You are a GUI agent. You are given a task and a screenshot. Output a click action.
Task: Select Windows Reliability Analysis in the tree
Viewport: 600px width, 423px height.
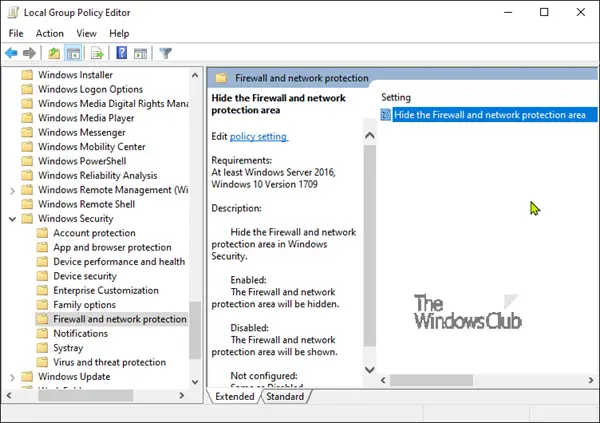click(98, 175)
